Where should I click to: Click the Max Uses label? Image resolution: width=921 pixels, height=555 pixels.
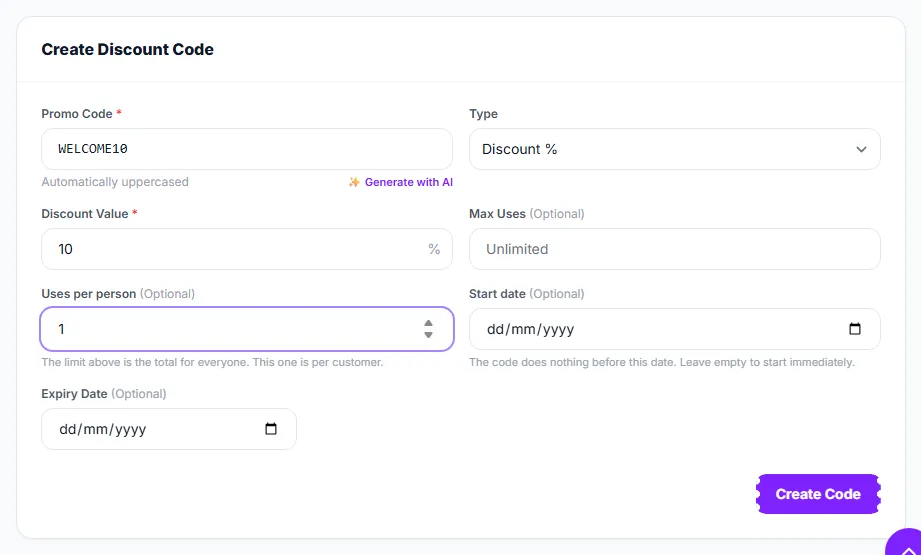click(x=497, y=214)
